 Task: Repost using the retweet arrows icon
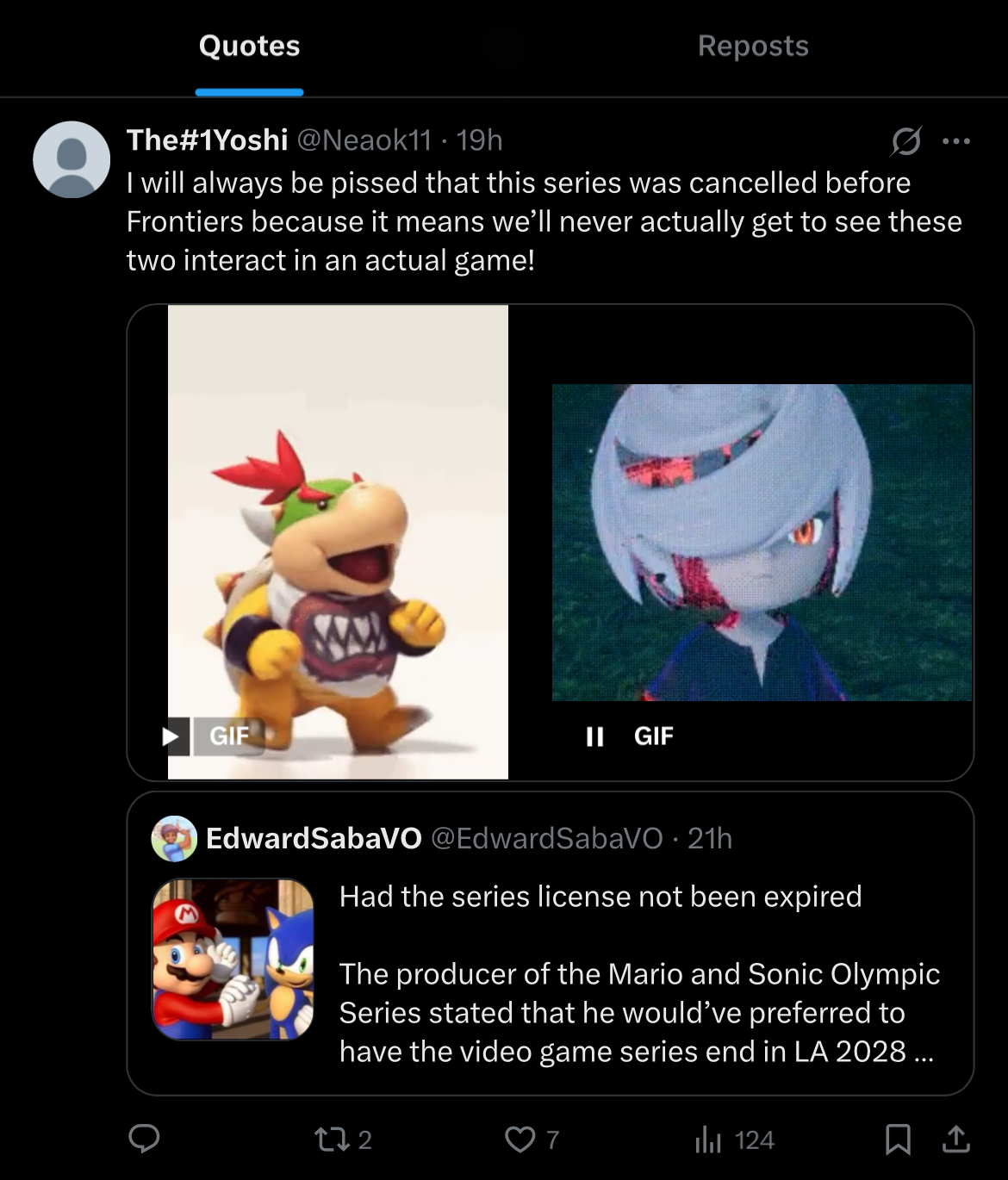click(x=329, y=1140)
